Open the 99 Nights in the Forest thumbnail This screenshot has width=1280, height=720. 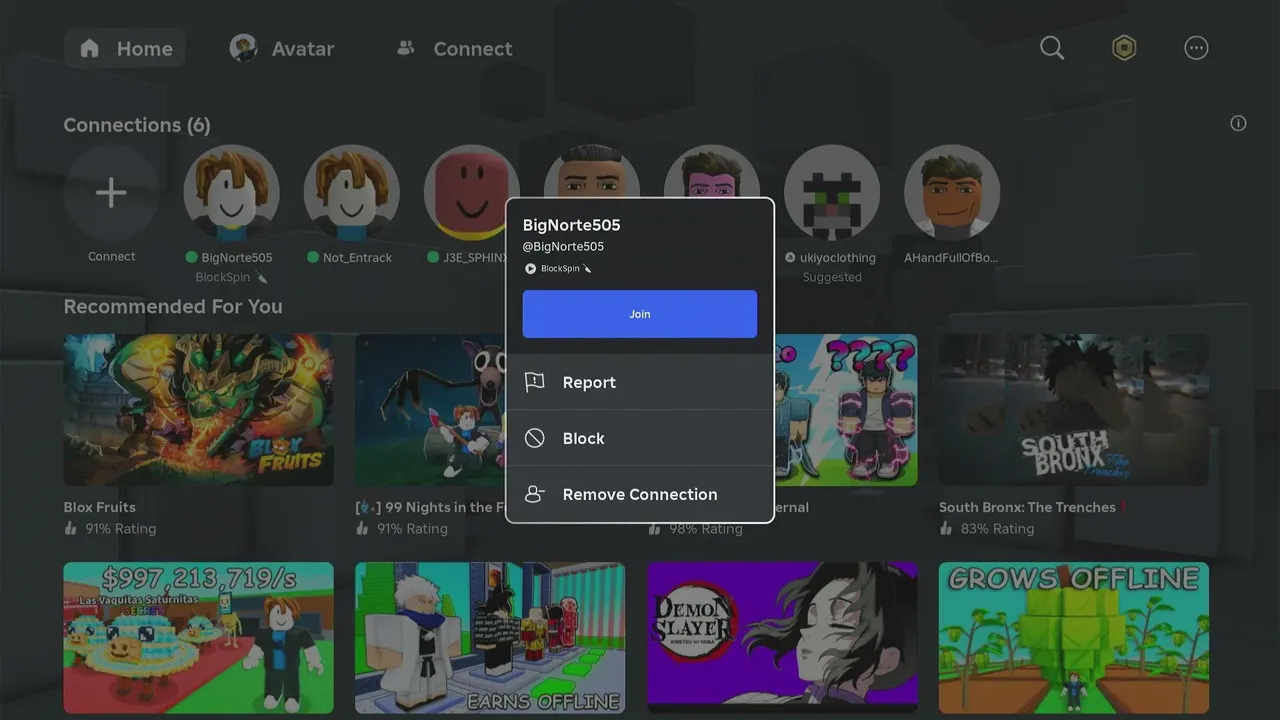(x=430, y=410)
